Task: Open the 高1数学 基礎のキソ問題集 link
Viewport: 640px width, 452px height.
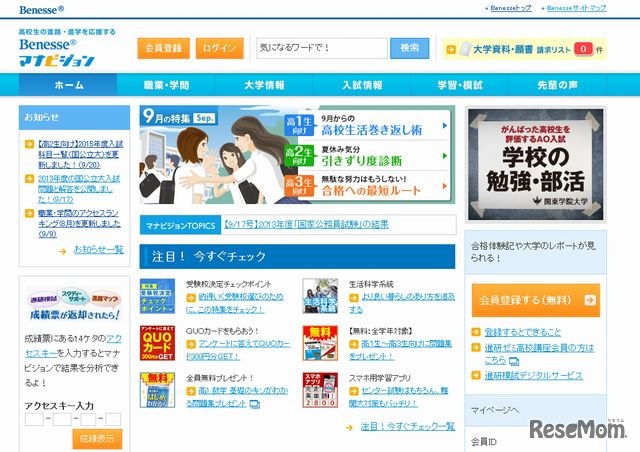Action: [x=237, y=397]
